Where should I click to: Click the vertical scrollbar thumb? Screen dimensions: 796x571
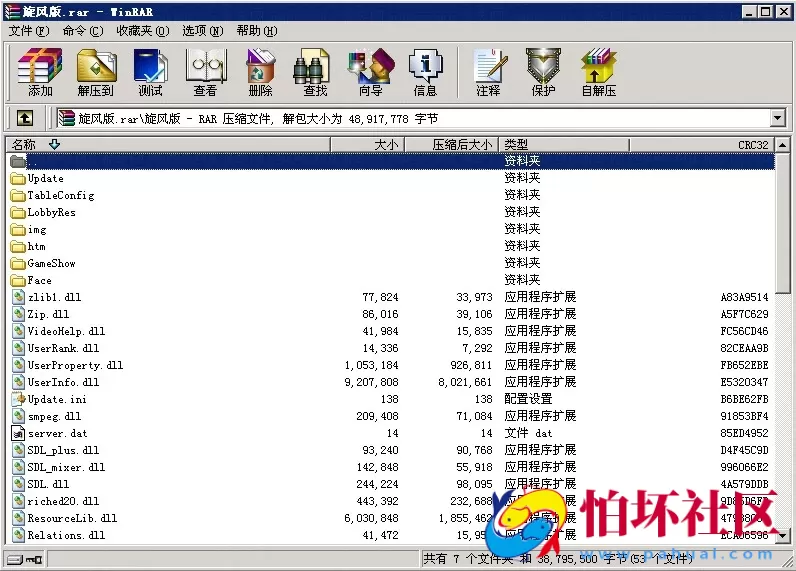point(783,223)
